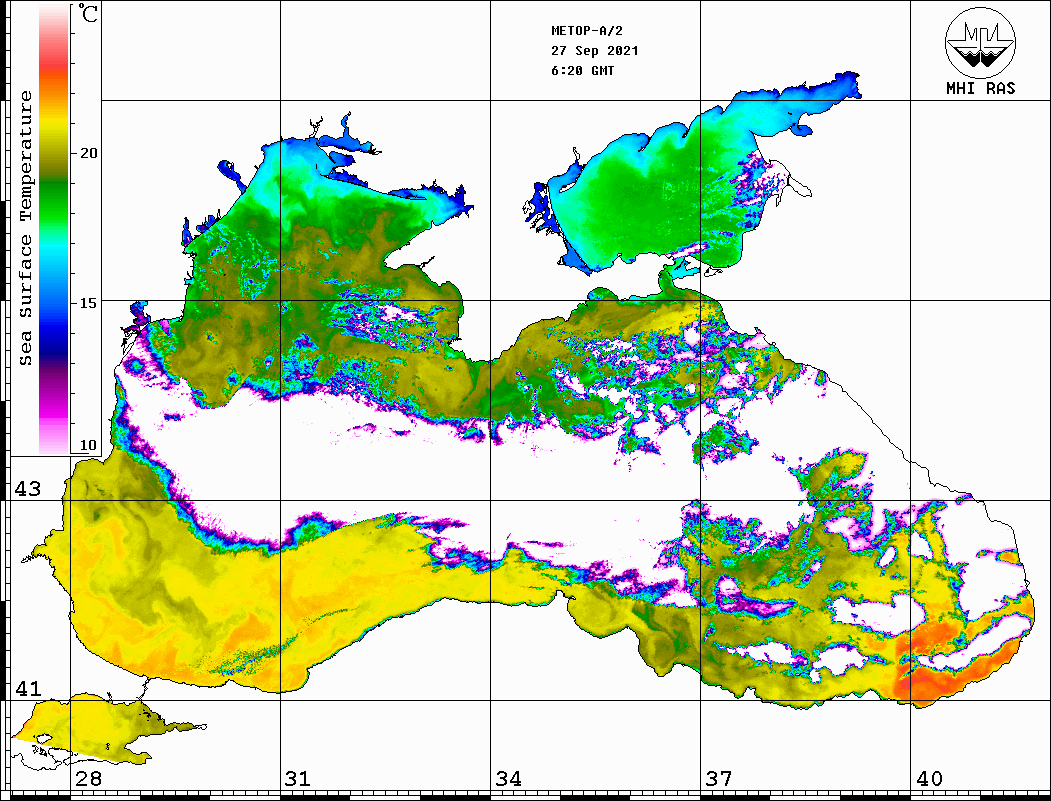Click latitude label '41'

click(x=28, y=688)
